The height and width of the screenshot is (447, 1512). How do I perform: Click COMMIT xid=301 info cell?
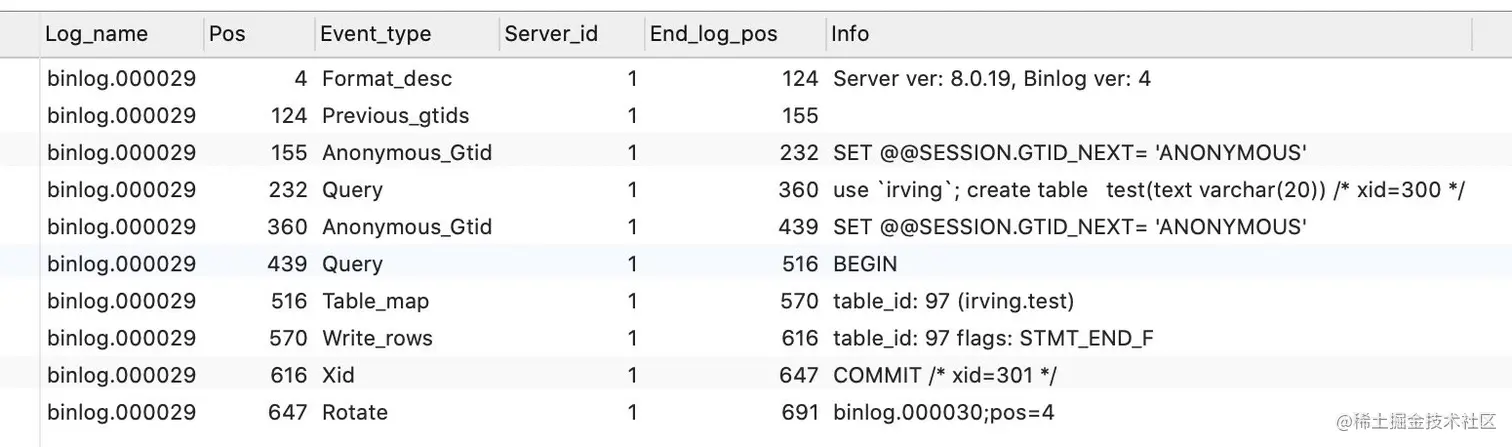944,375
